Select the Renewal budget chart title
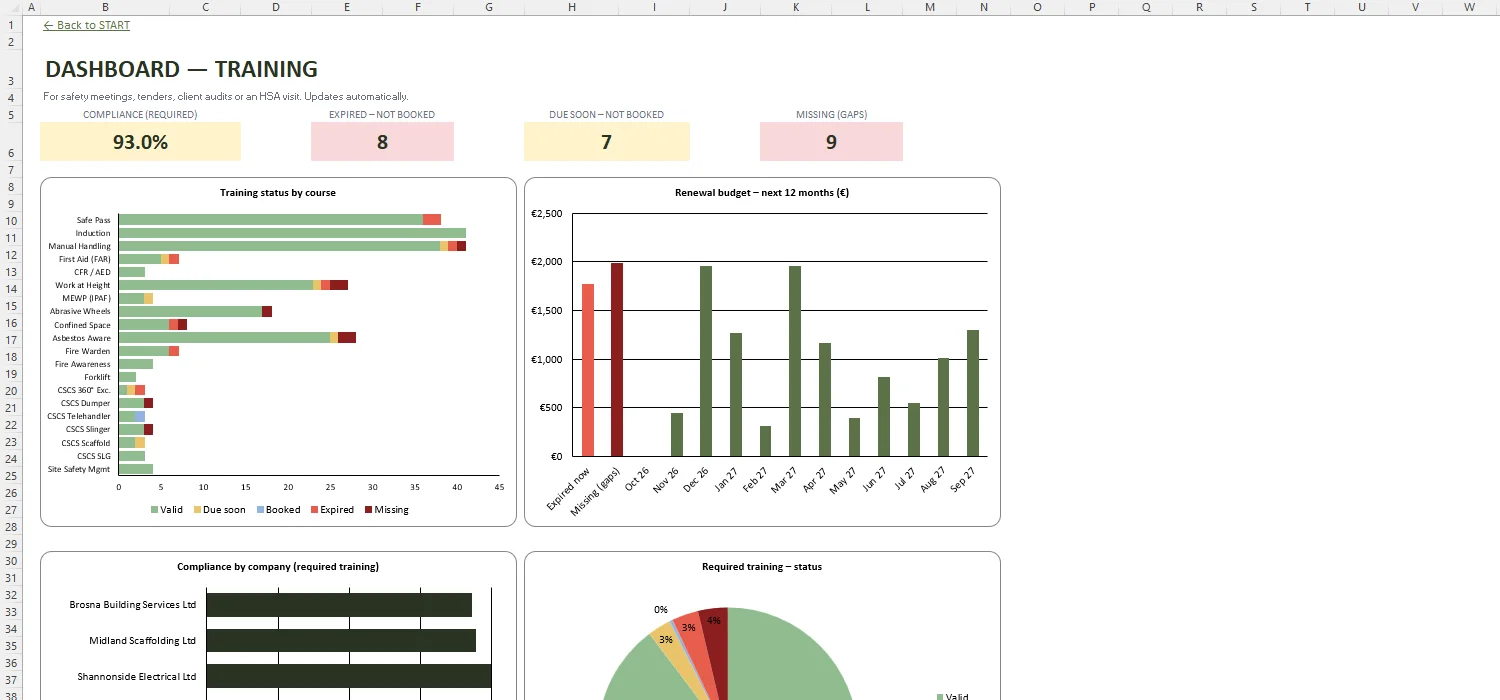Image resolution: width=1500 pixels, height=700 pixels. 762,193
